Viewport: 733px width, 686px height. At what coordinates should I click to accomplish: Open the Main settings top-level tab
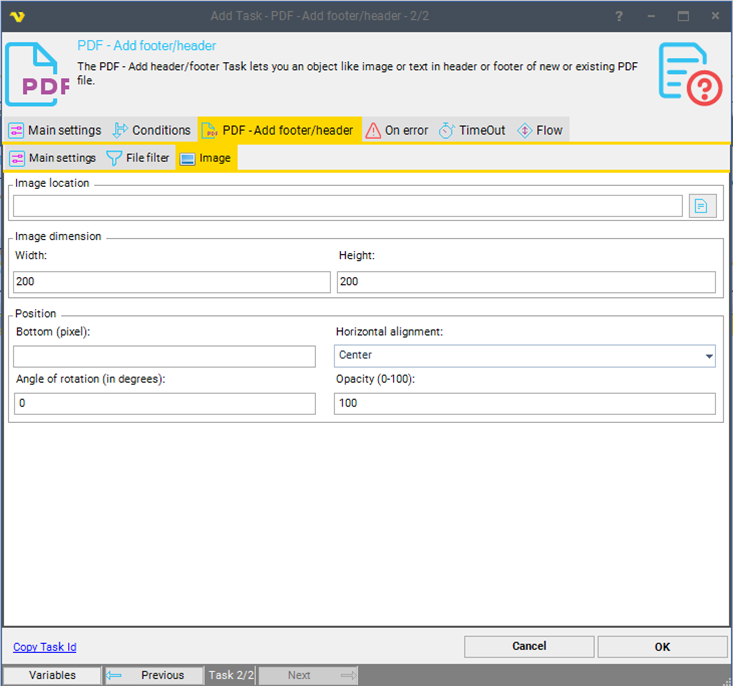coord(55,130)
